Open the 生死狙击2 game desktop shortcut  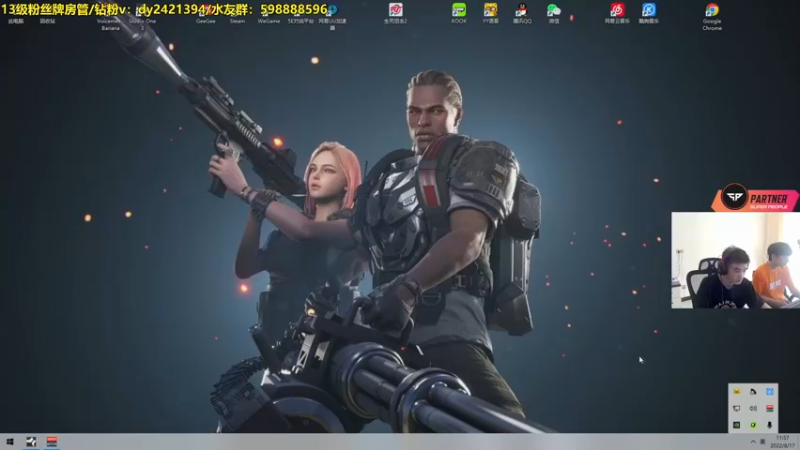tap(395, 13)
